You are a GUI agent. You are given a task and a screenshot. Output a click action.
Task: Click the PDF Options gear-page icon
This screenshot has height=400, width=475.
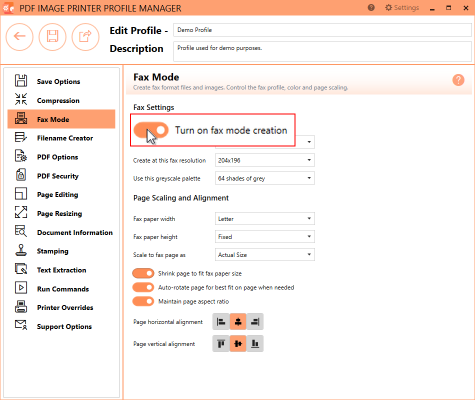coord(21,156)
